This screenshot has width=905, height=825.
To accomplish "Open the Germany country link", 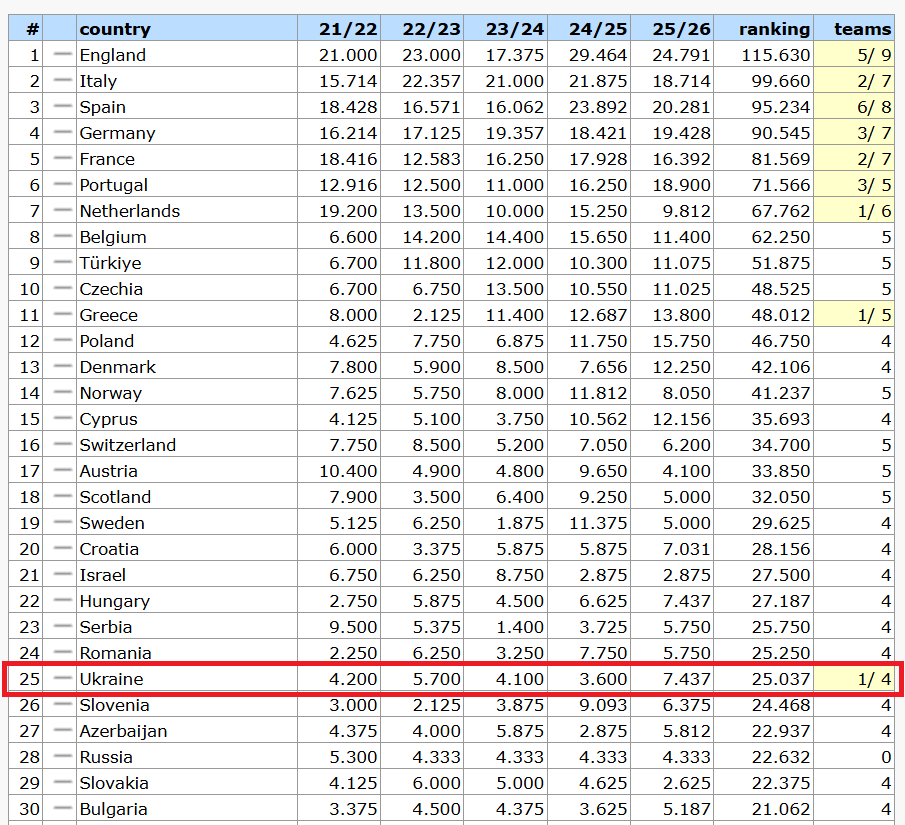I will (117, 133).
